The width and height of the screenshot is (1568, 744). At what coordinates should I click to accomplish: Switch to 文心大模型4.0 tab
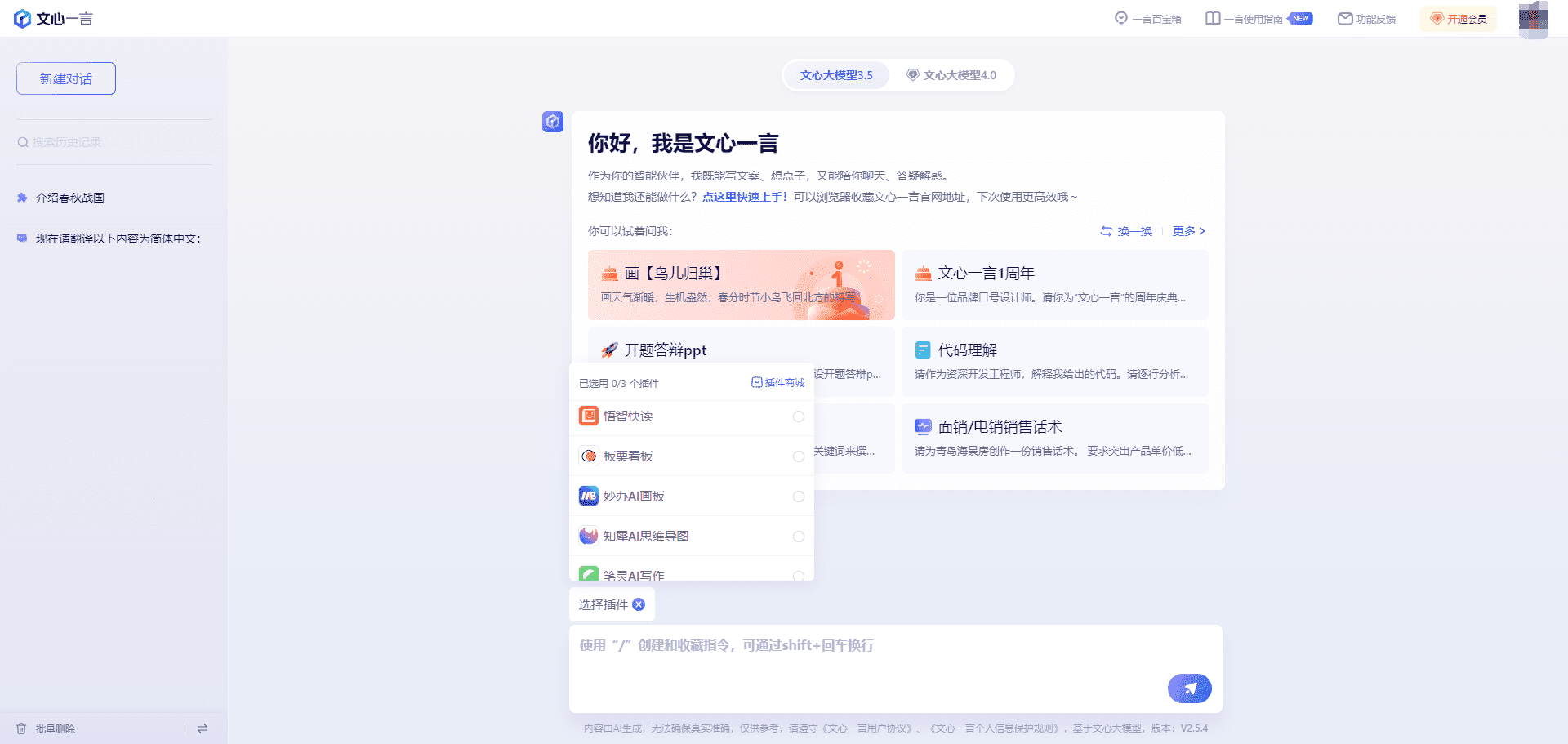point(951,75)
